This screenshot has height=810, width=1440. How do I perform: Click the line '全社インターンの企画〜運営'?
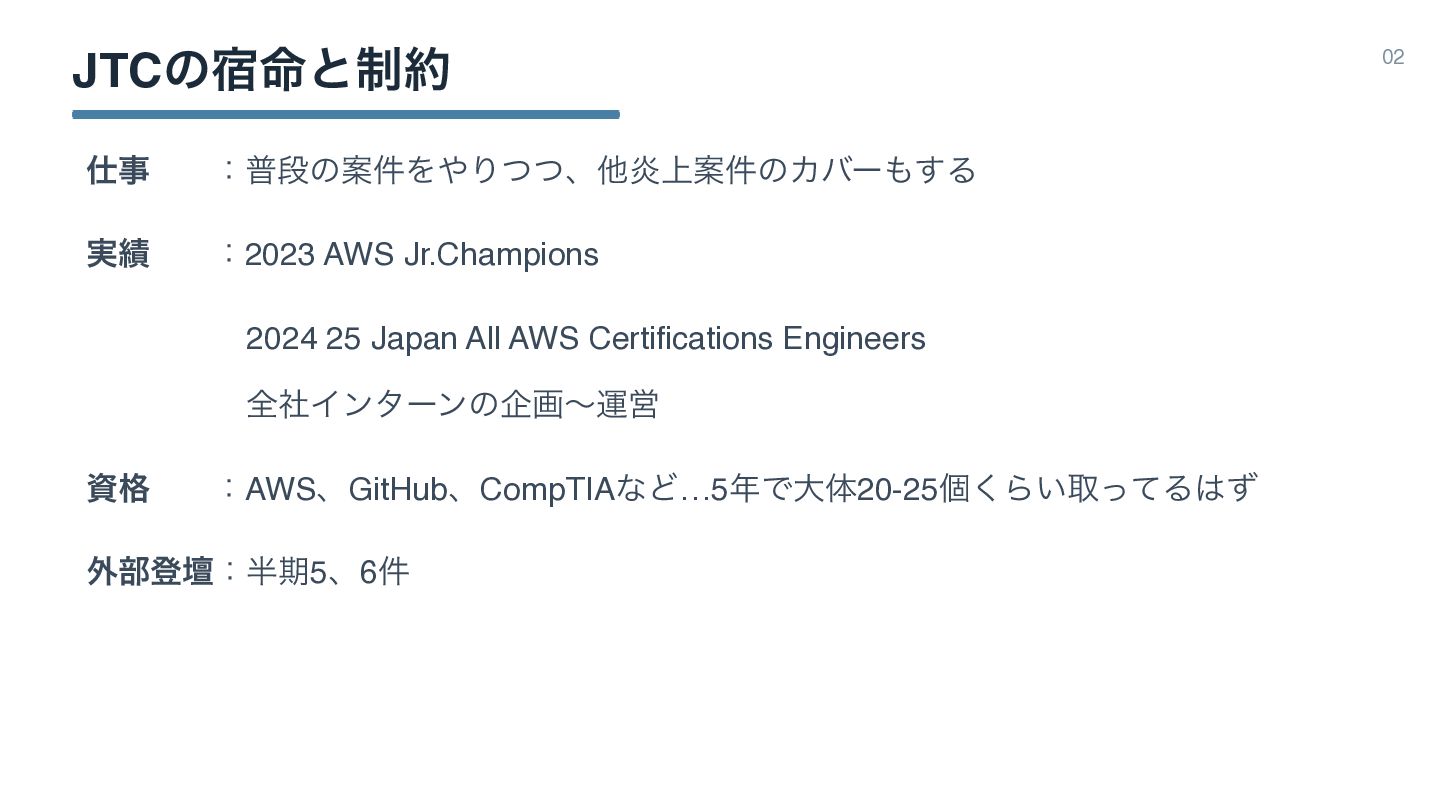(452, 405)
